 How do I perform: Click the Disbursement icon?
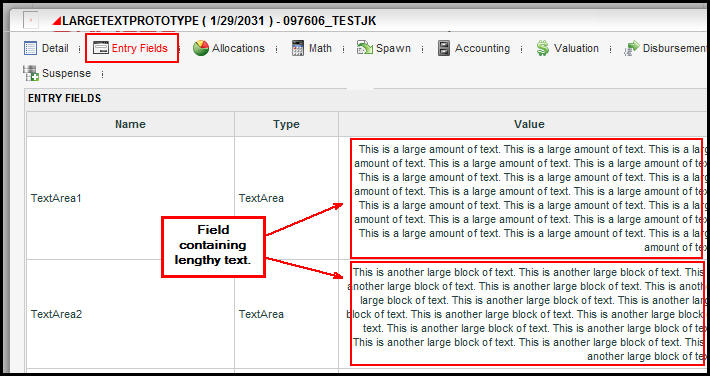click(x=632, y=48)
